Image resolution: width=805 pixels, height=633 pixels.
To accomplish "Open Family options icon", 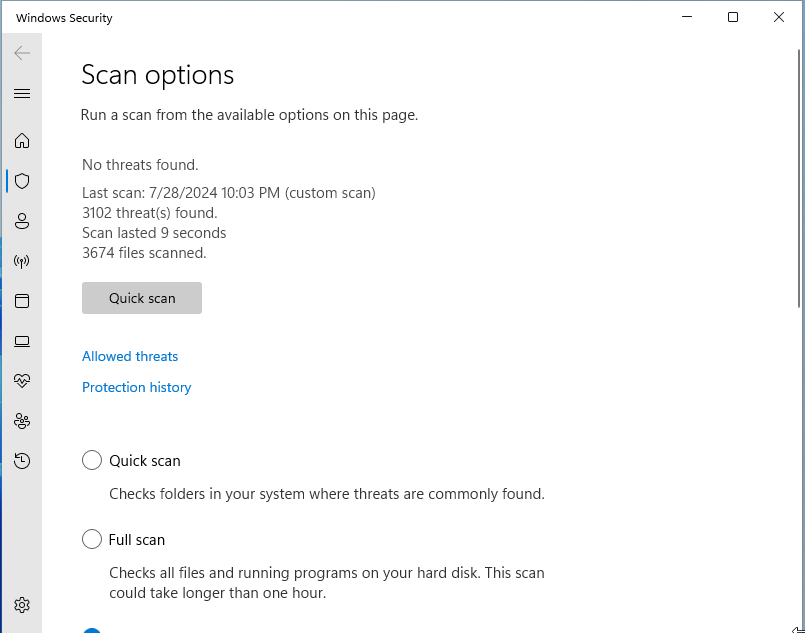I will (22, 421).
